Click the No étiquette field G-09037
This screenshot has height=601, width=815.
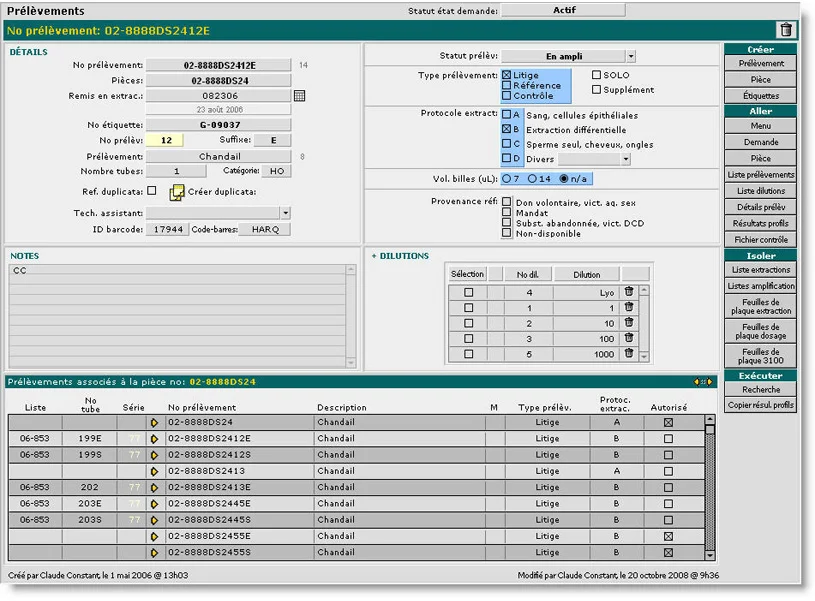click(219, 125)
